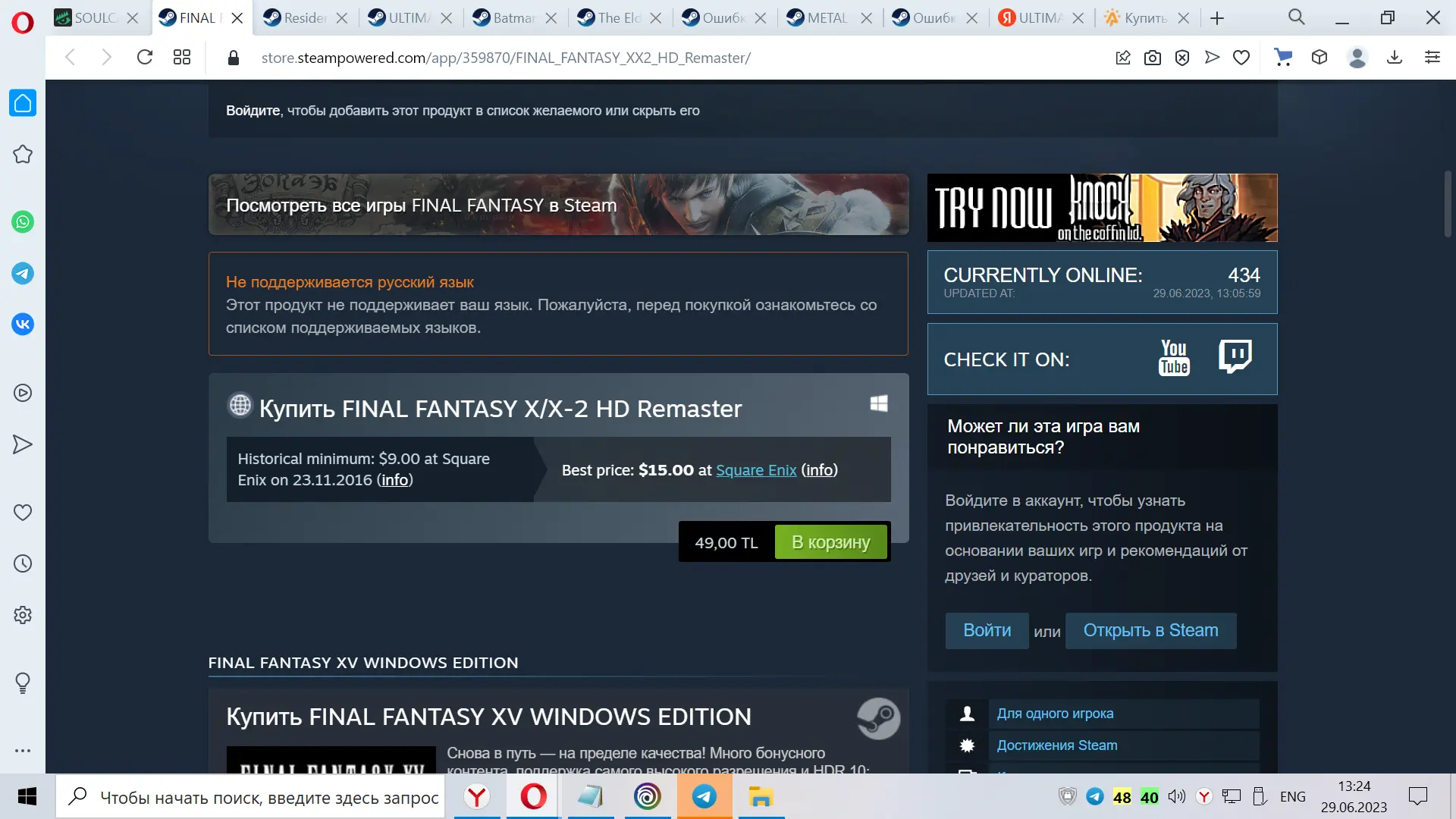Open the sidebar Flow arrow icon
This screenshot has width=1456, height=819.
[x=23, y=444]
